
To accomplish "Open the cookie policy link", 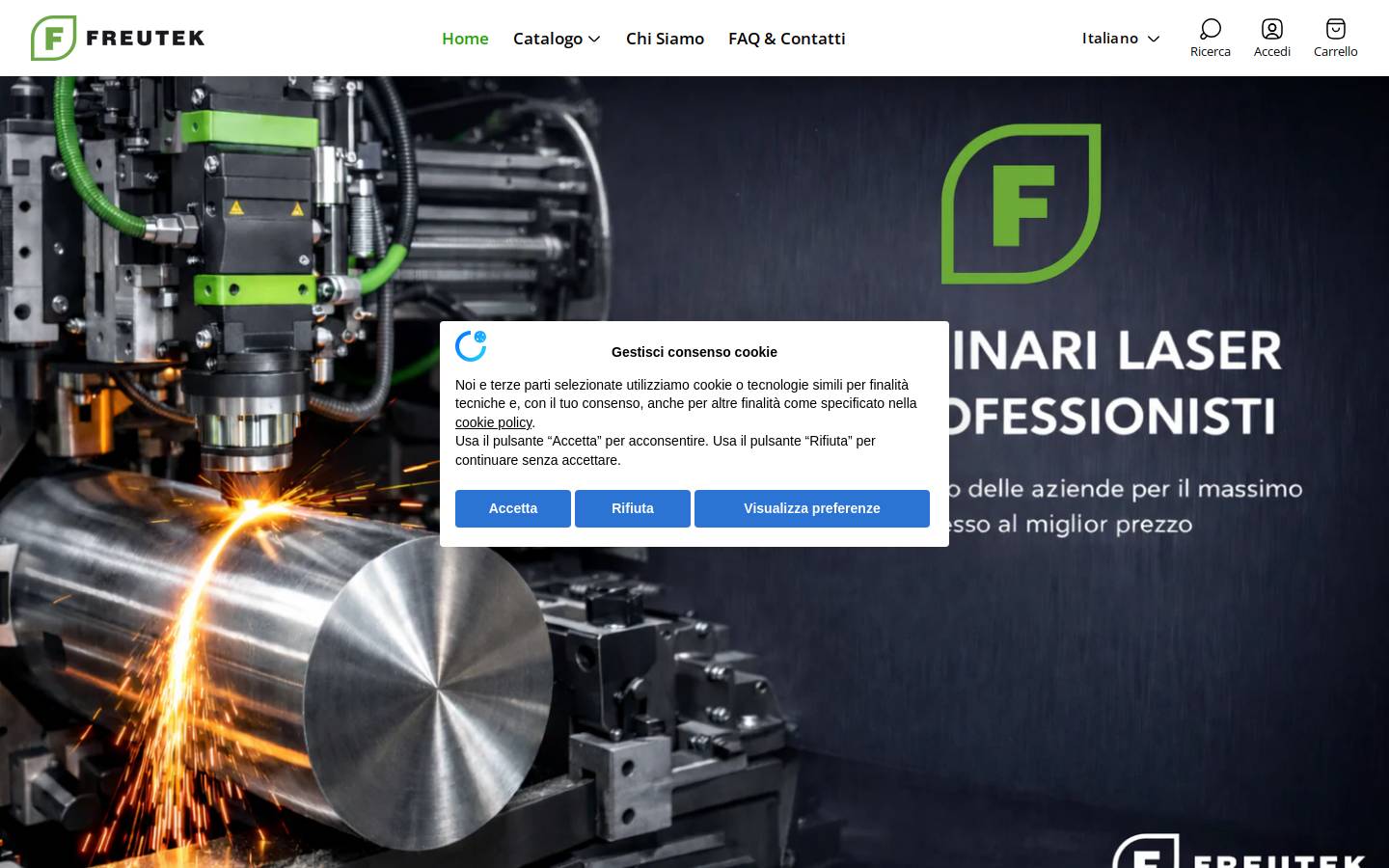I will (493, 422).
